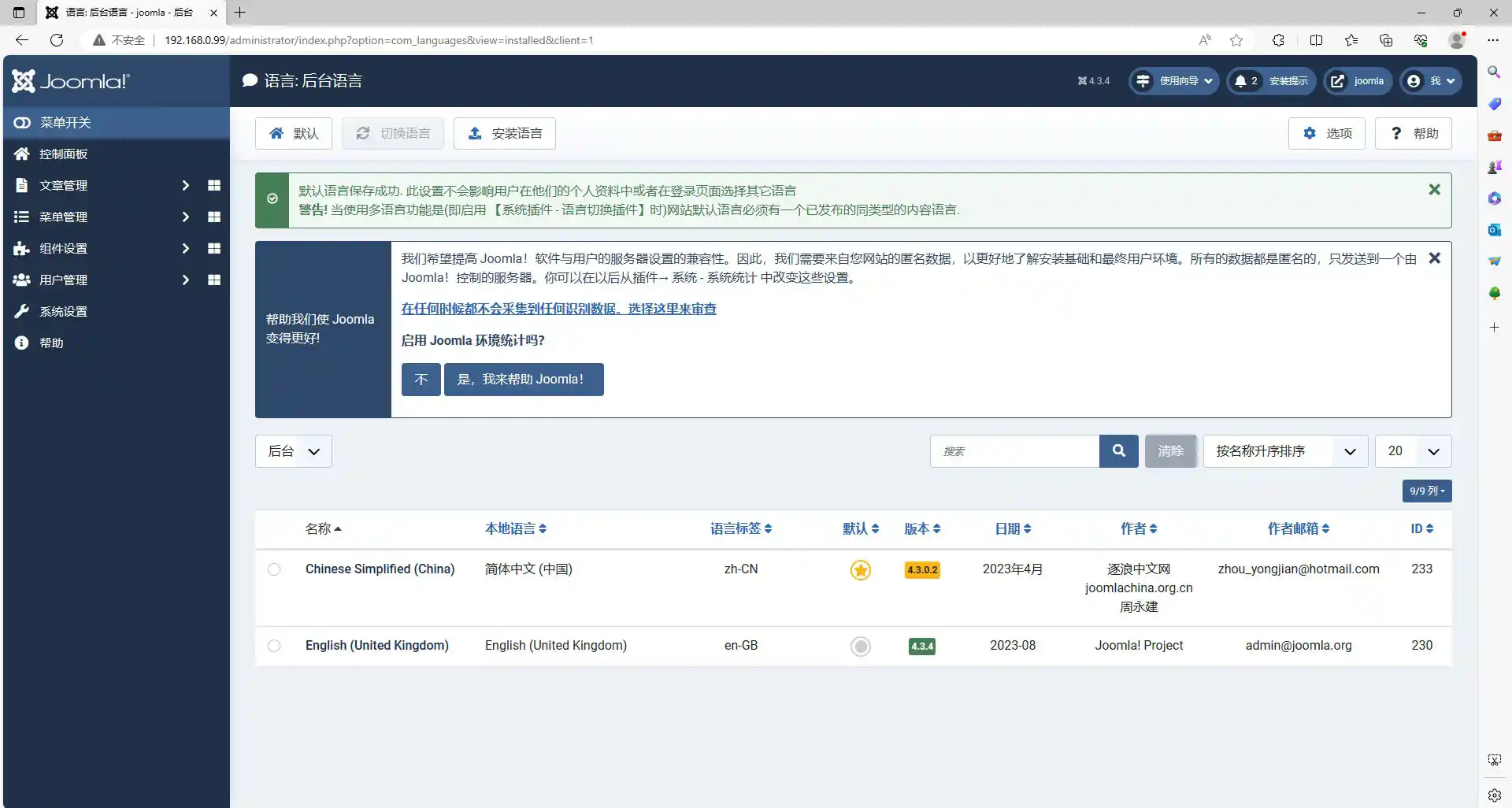Open the 后台 client dropdown
Image resolution: width=1512 pixels, height=808 pixels.
pos(293,451)
